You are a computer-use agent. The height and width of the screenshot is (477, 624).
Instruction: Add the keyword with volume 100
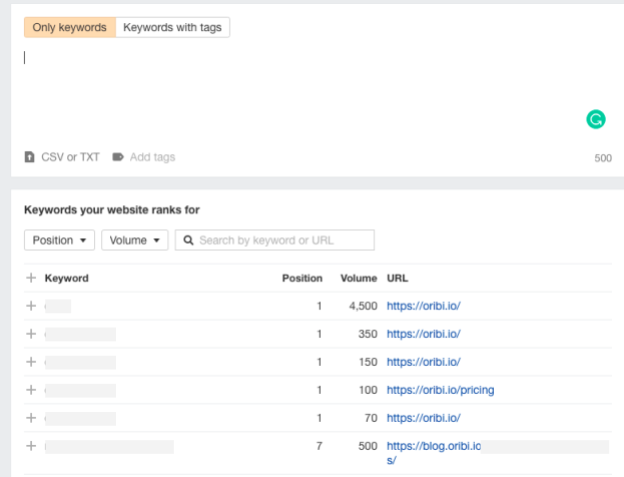coord(31,390)
